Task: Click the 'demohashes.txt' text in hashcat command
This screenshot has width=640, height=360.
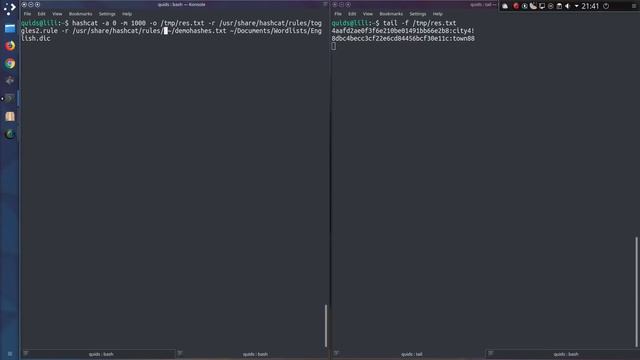Action: (x=200, y=31)
